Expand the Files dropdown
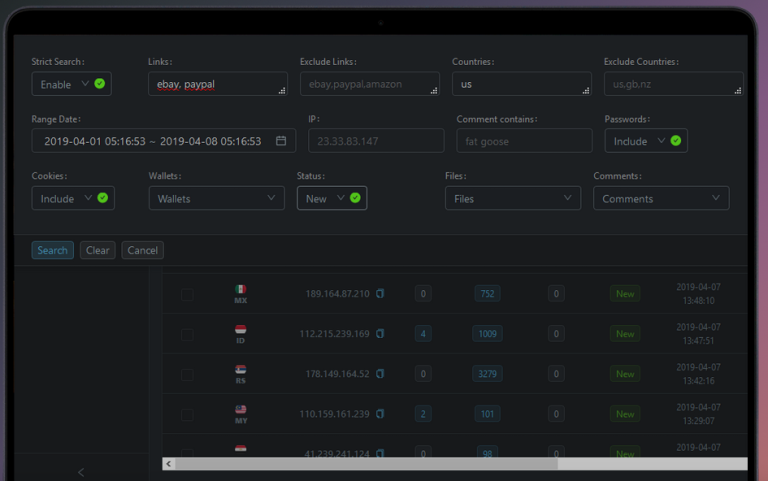This screenshot has height=481, width=768. 513,198
